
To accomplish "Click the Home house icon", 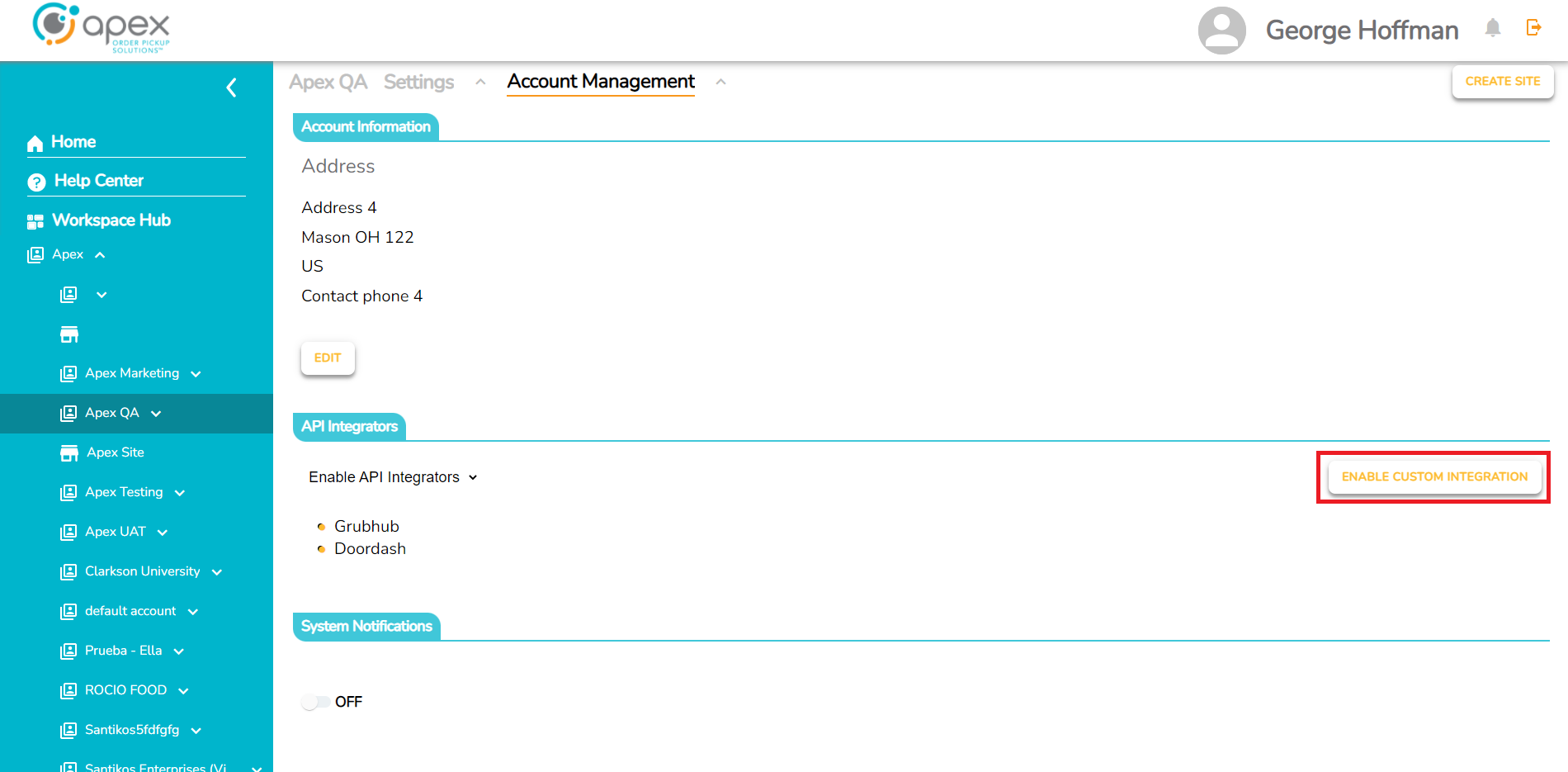I will click(x=35, y=143).
